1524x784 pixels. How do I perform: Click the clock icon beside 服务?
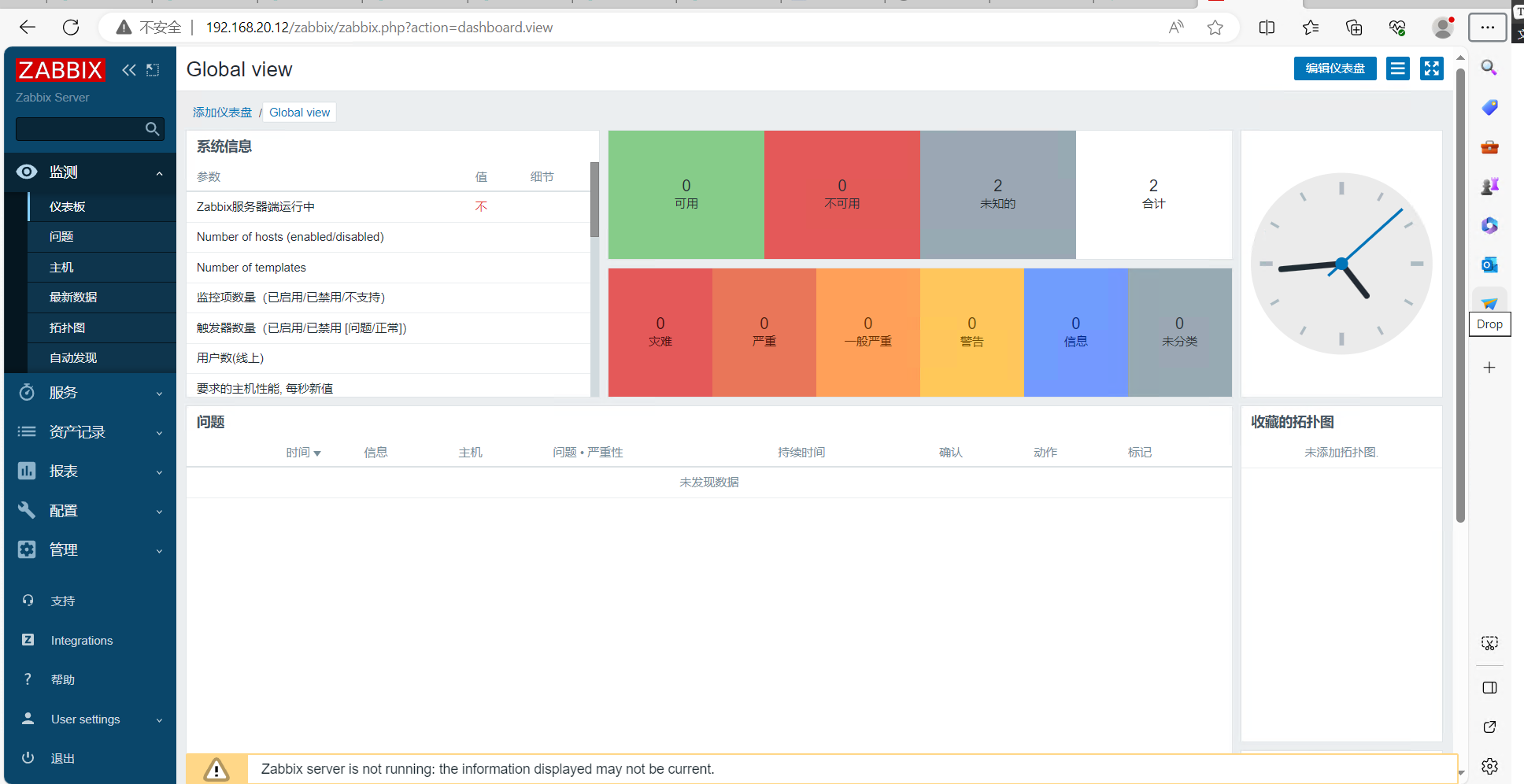(x=27, y=392)
